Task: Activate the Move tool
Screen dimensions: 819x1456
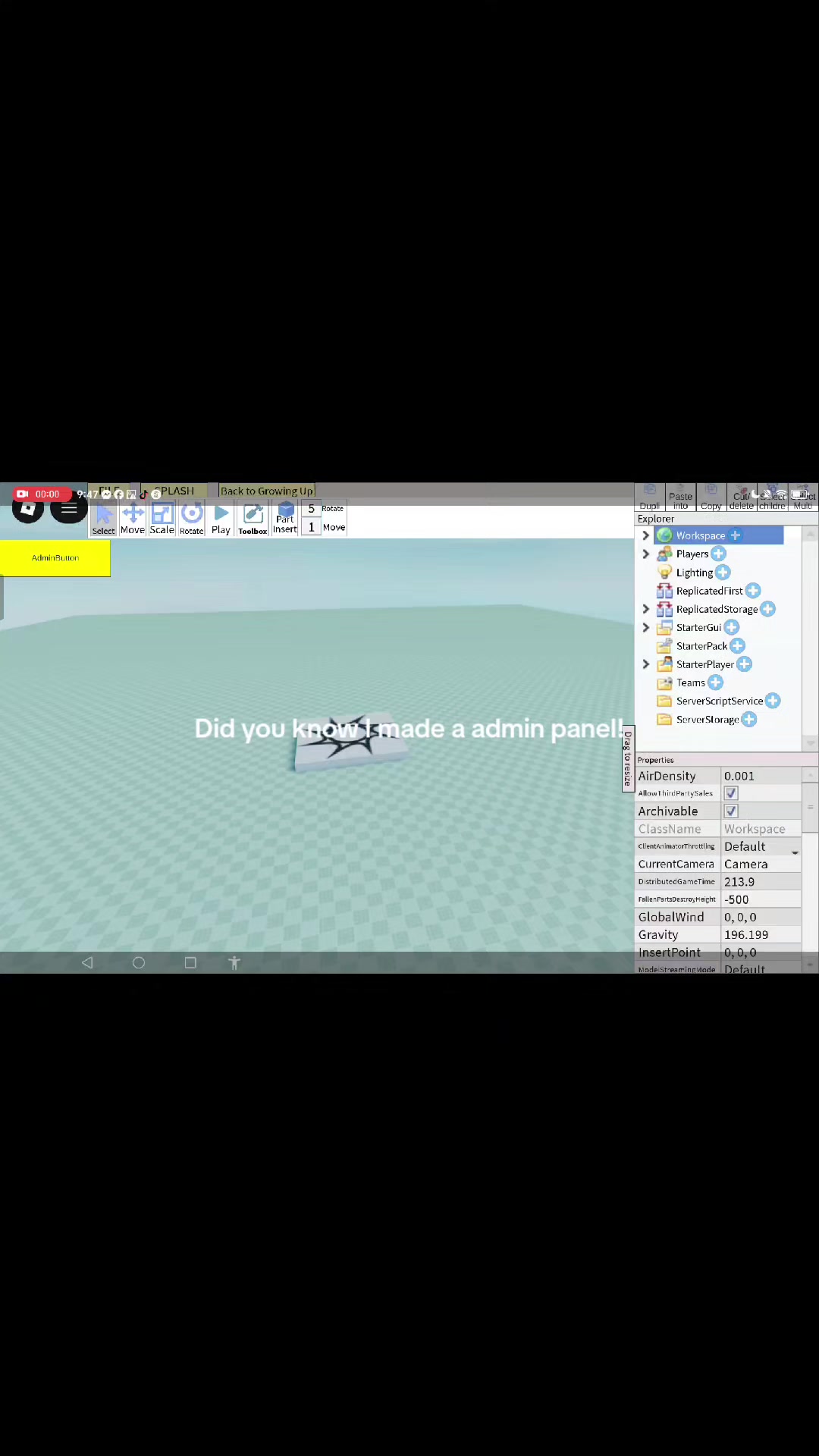Action: (133, 519)
